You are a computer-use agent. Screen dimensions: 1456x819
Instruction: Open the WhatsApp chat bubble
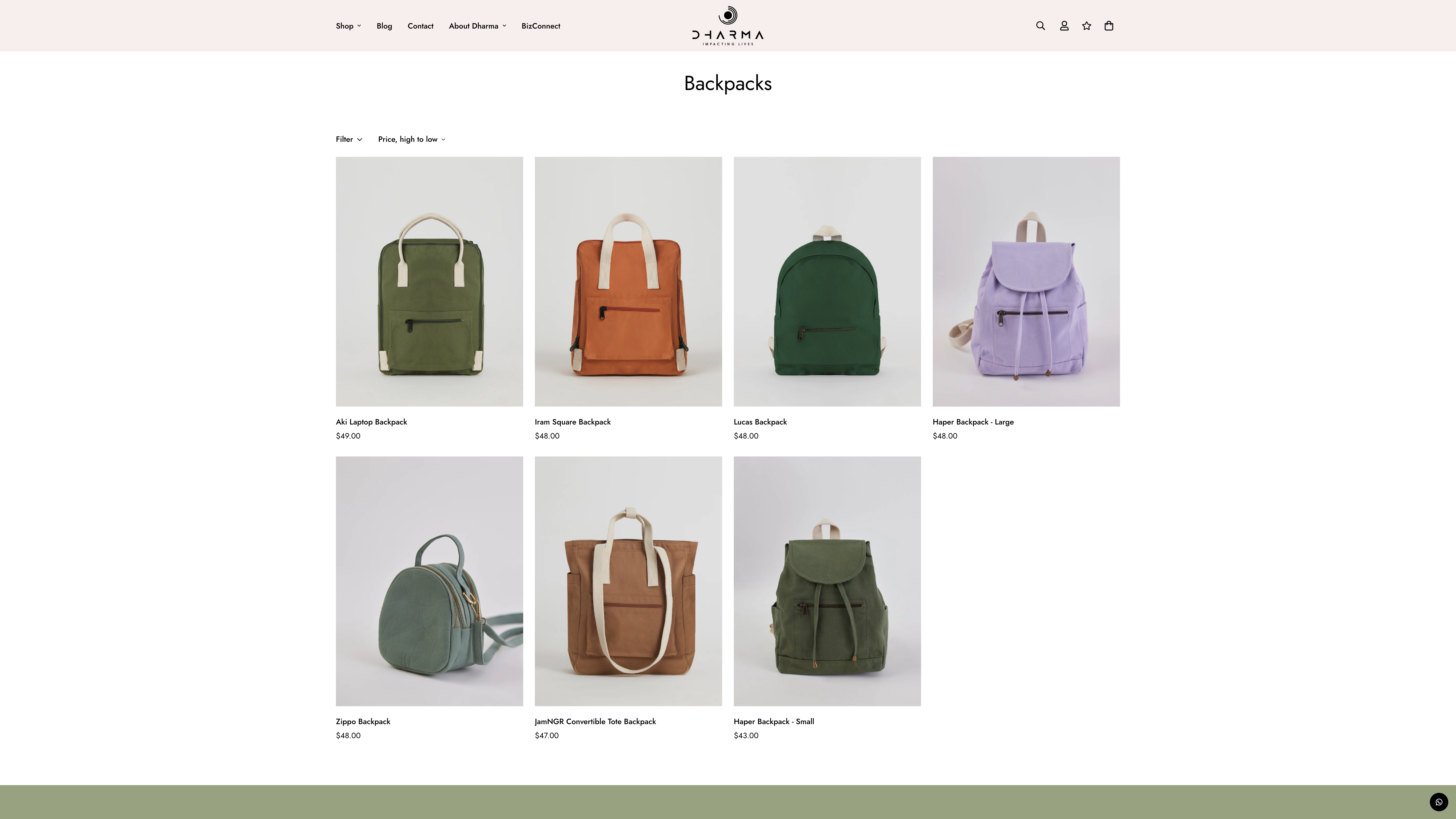click(x=1439, y=802)
